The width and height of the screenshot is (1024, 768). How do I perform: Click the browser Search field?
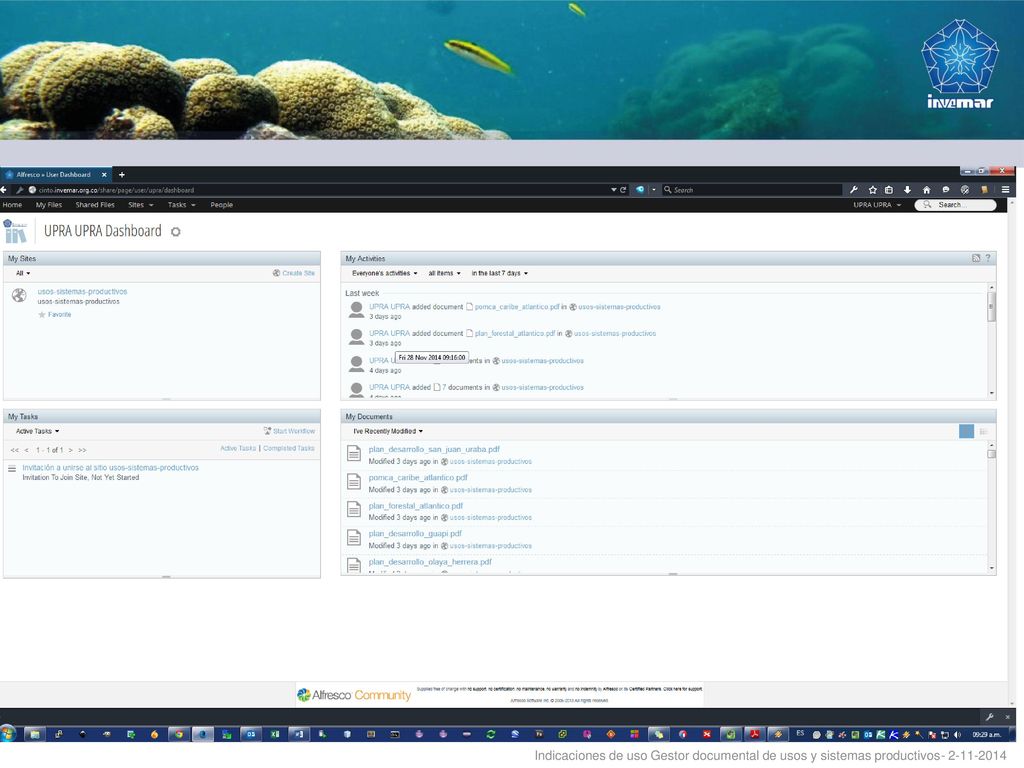tap(751, 190)
